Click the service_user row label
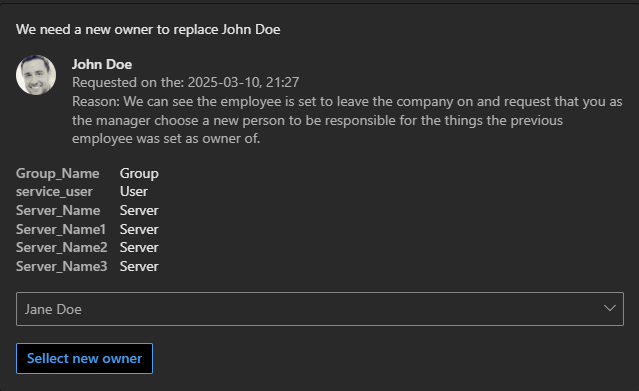Image resolution: width=639 pixels, height=391 pixels. [x=54, y=192]
